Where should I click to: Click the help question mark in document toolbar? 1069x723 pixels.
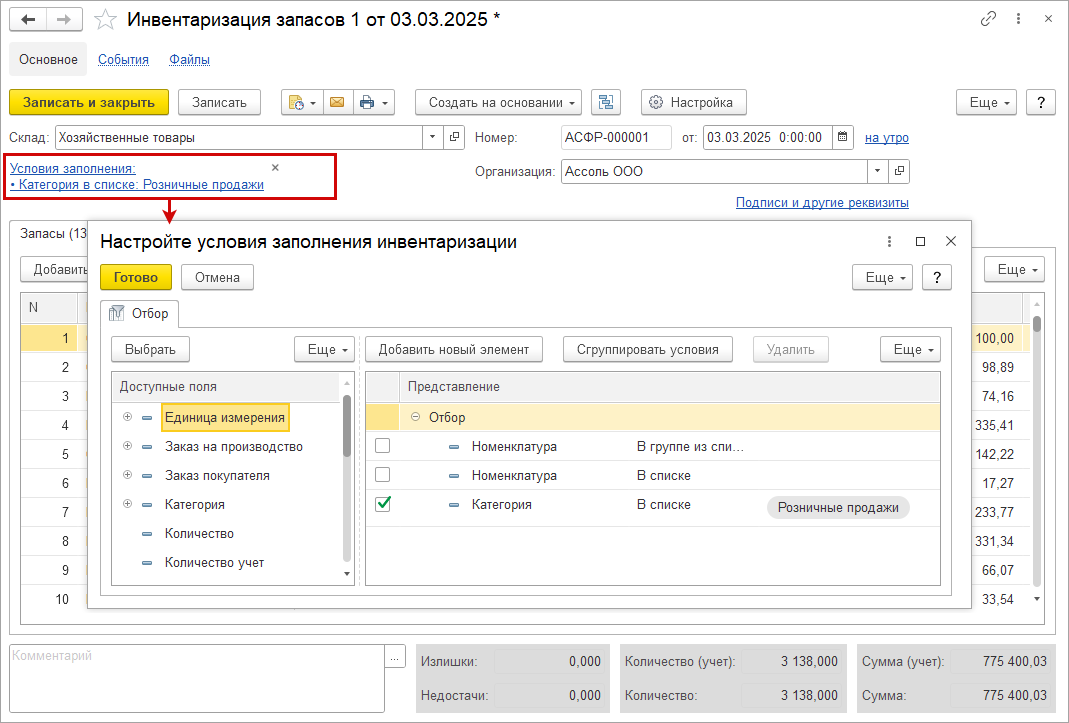1040,102
